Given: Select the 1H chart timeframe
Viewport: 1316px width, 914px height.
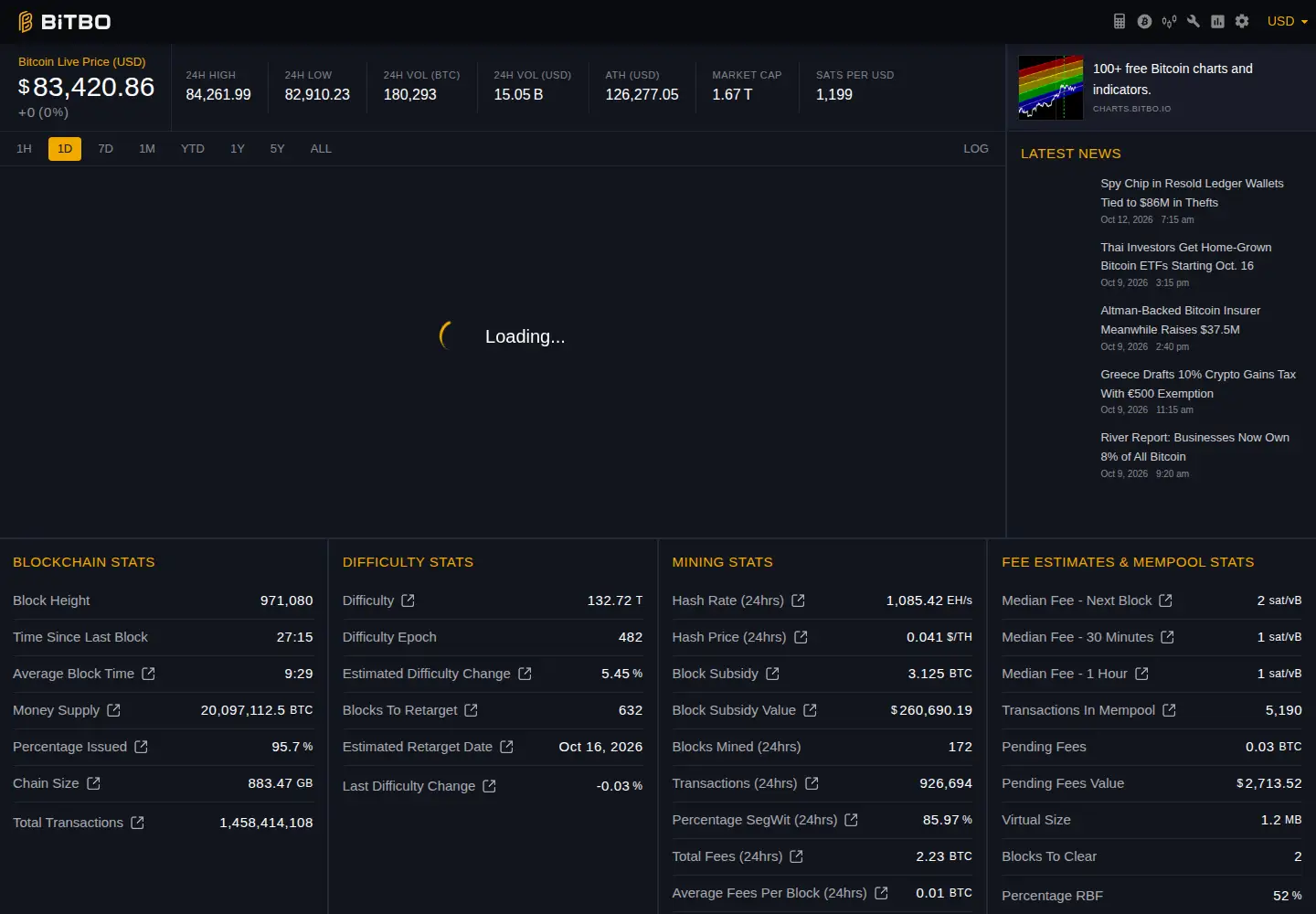Looking at the screenshot, I should [24, 148].
